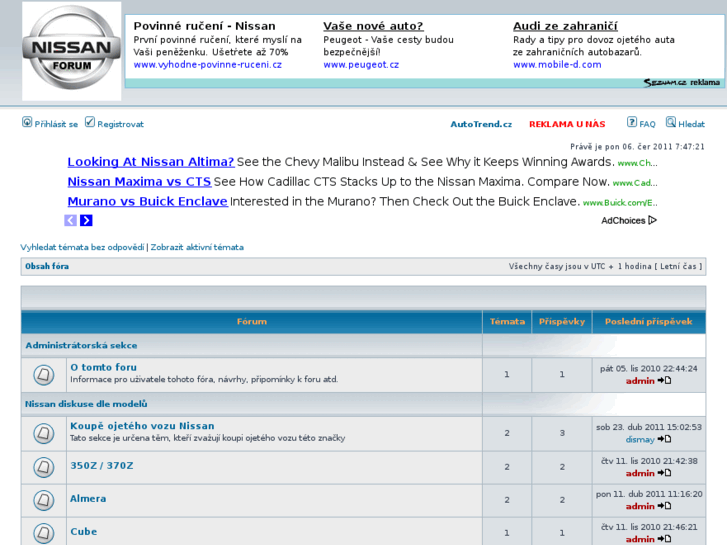Go to next ads with right arrow
Viewport: 727px width, 545px height.
86,220
